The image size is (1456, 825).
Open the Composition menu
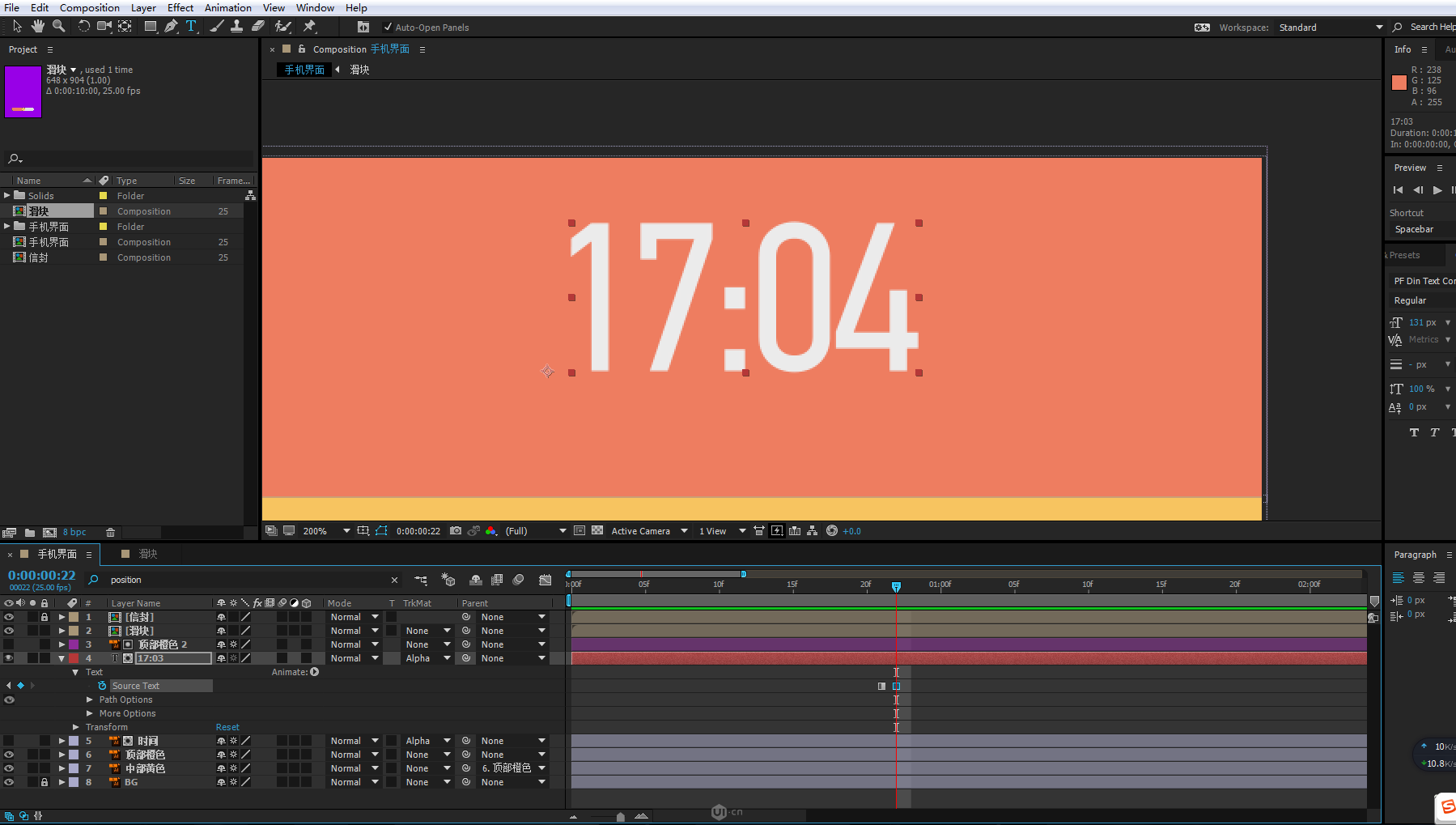point(89,7)
